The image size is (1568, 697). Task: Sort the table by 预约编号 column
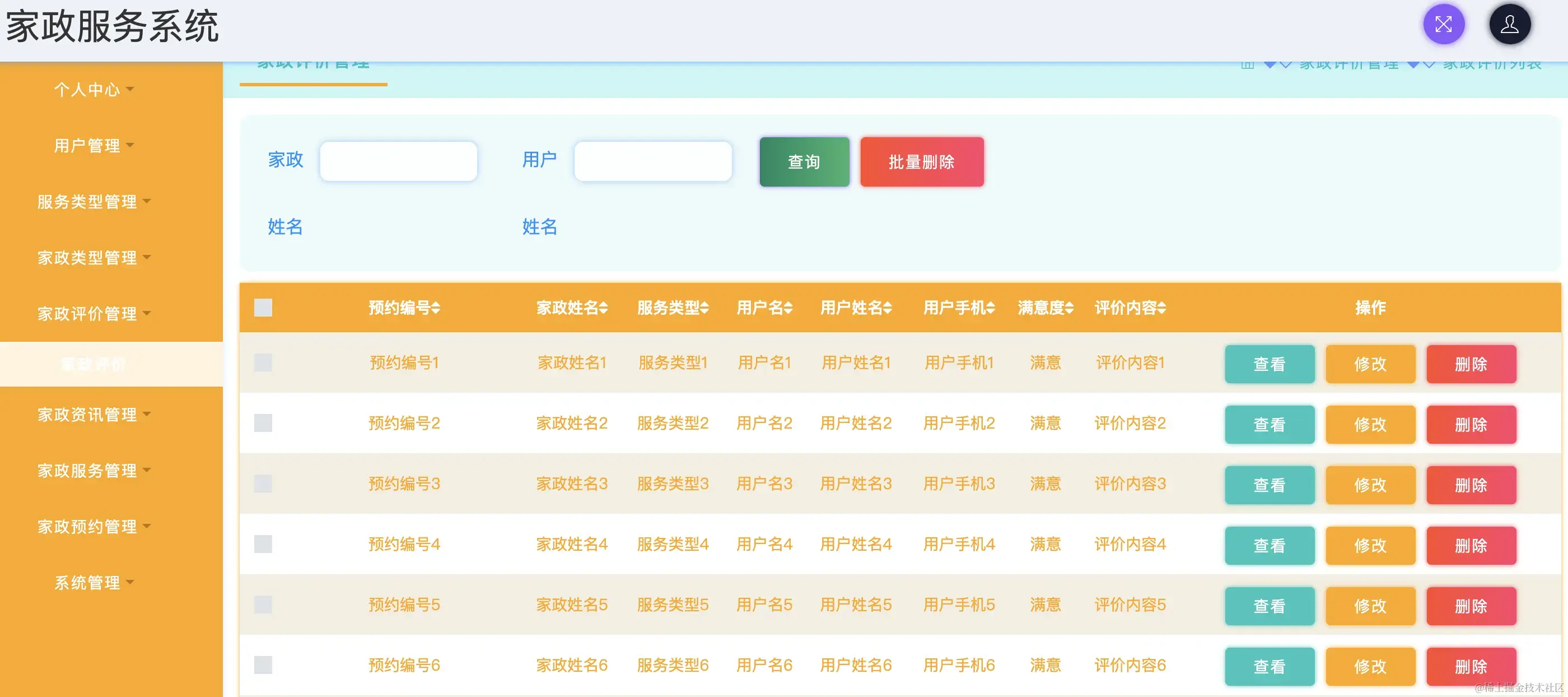click(x=403, y=308)
